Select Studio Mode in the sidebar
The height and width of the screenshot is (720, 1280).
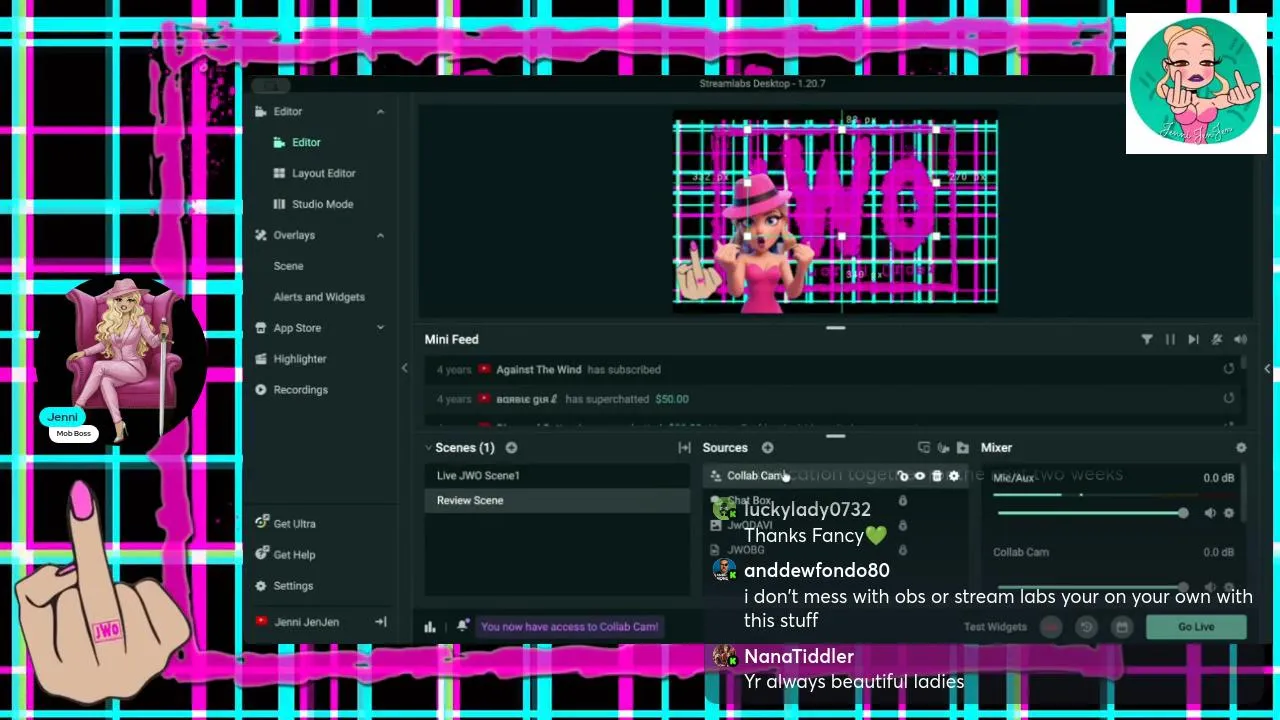click(313, 204)
